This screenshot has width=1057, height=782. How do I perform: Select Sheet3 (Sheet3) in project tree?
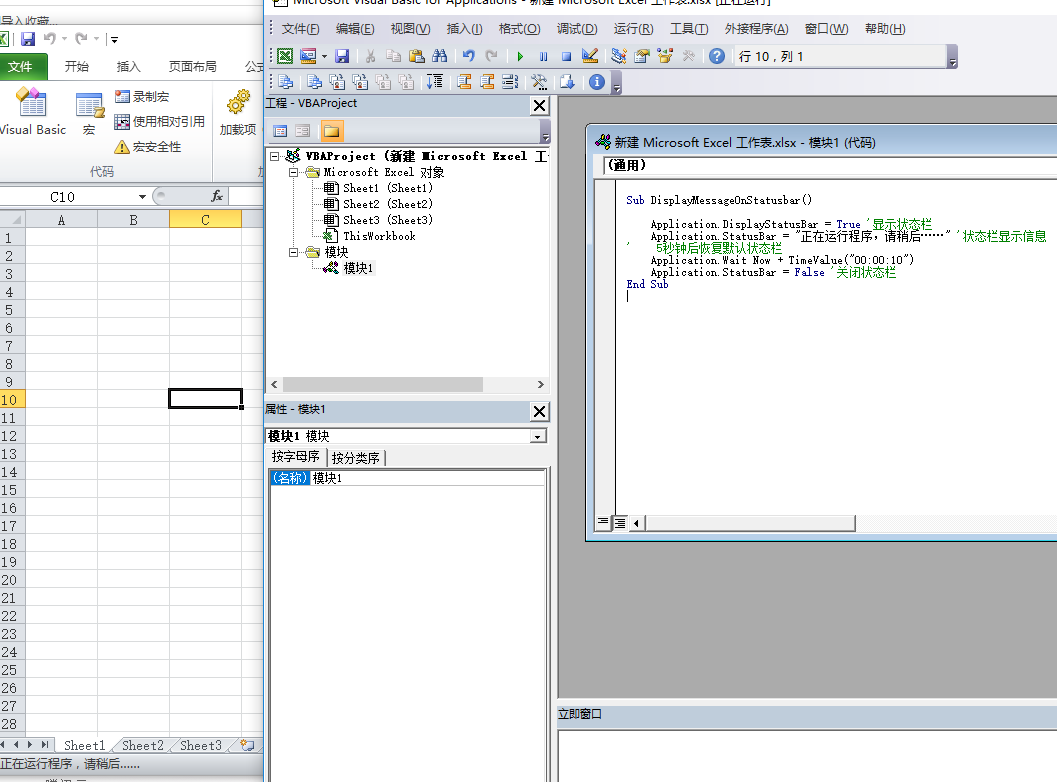tap(387, 220)
